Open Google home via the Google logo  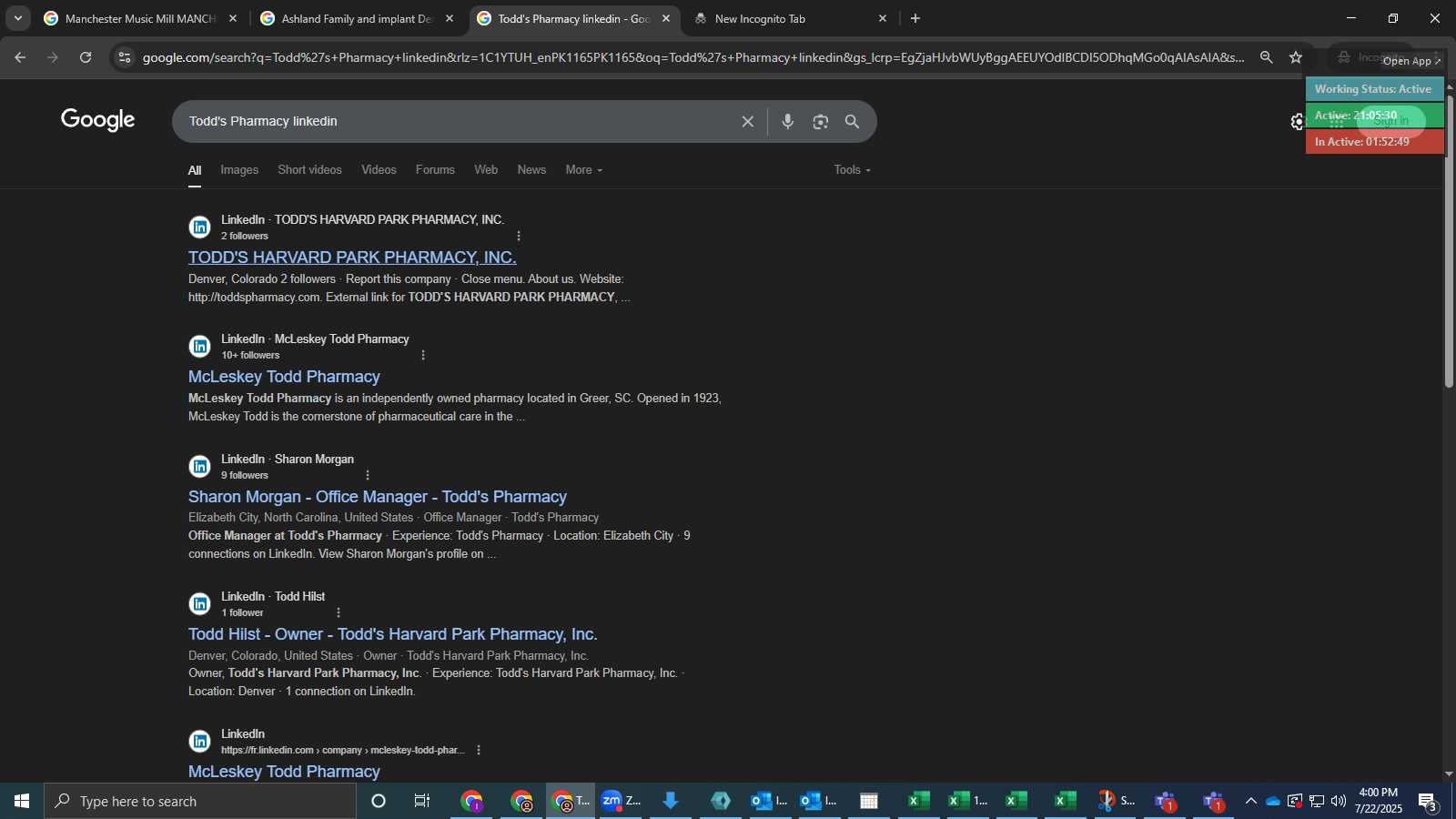(98, 120)
